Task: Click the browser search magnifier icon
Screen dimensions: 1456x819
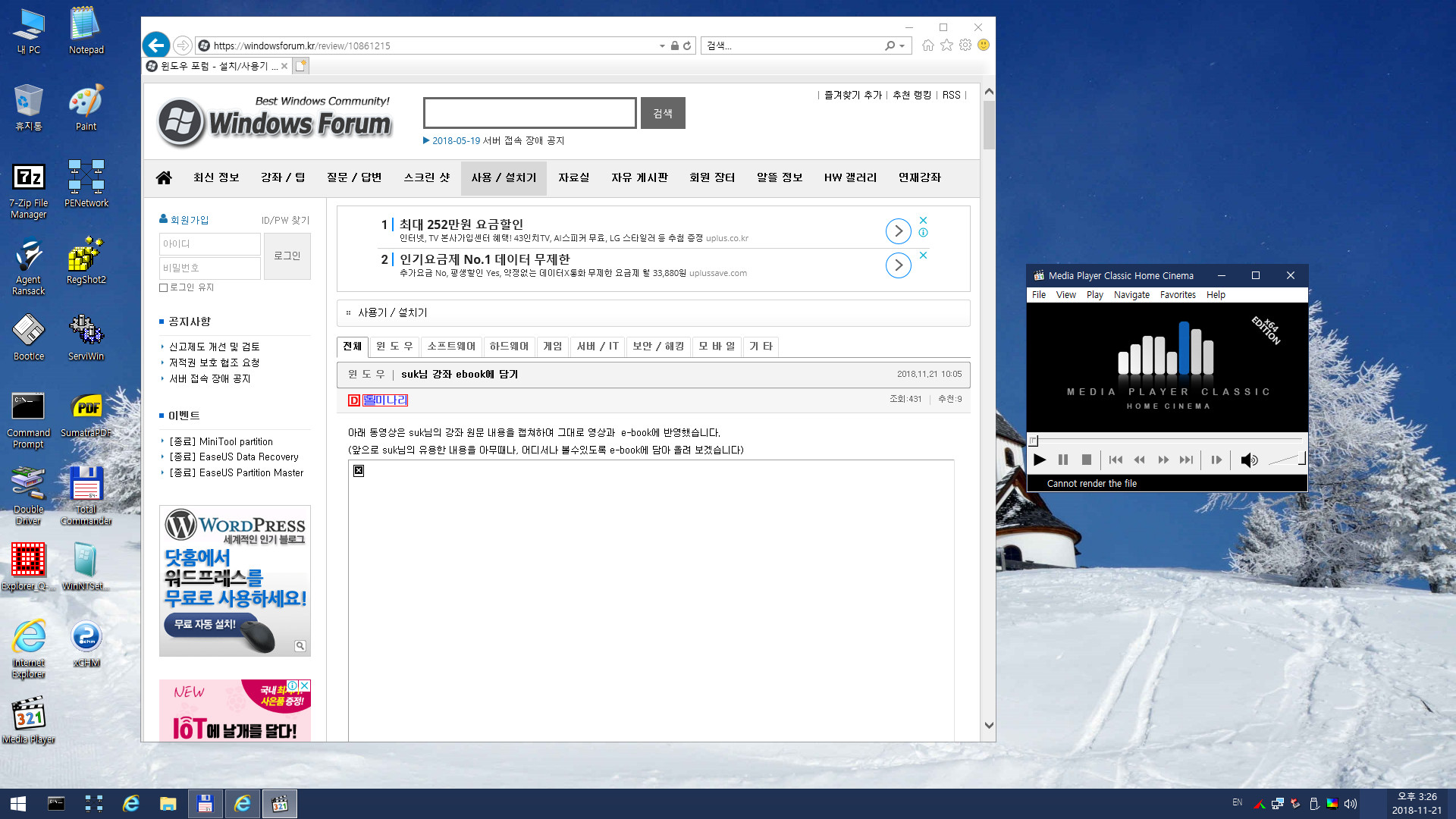Action: coord(890,45)
